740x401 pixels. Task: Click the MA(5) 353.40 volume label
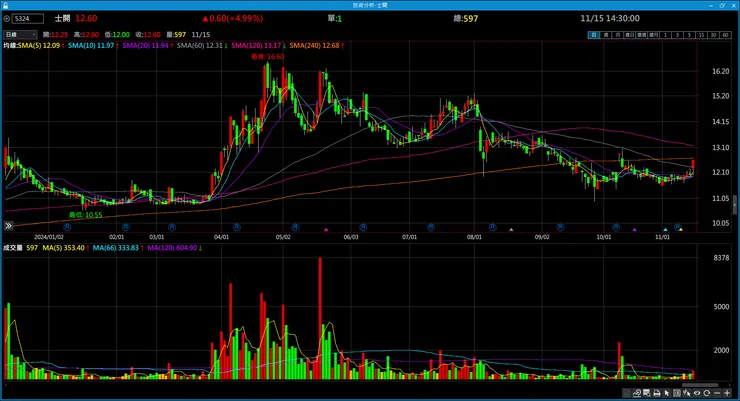(x=64, y=248)
